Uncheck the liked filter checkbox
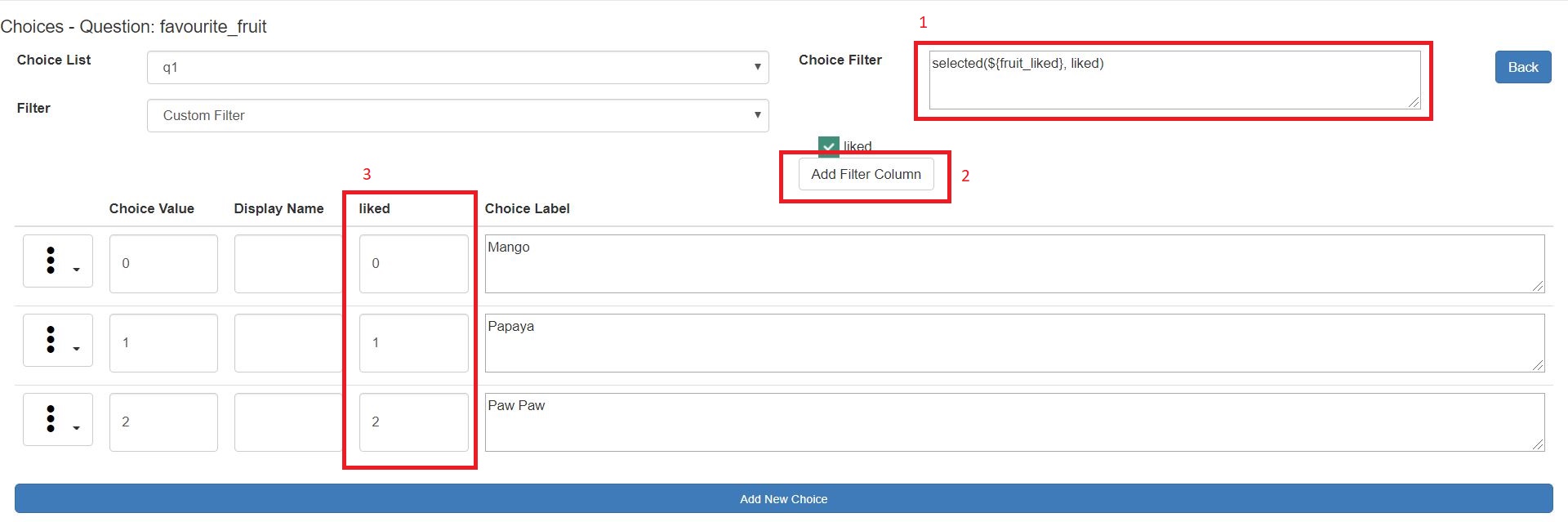The image size is (1568, 522). [828, 146]
